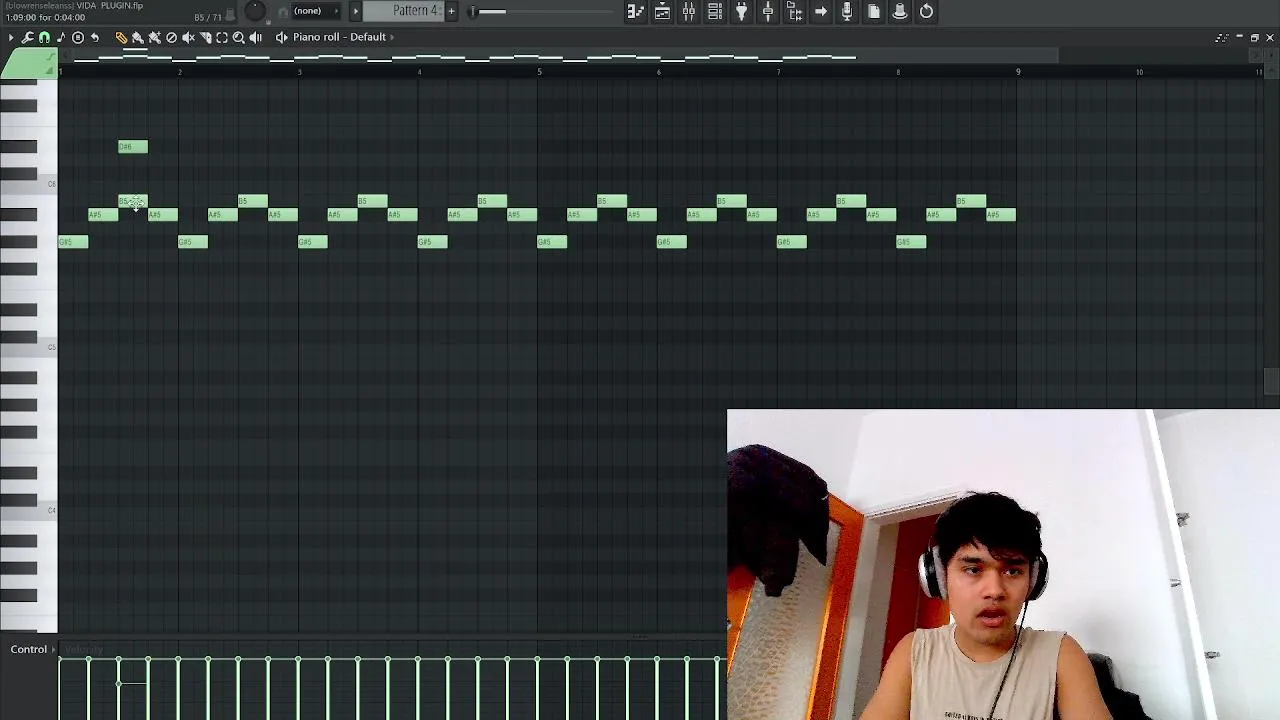Open the channel rack sliders icon
The height and width of the screenshot is (720, 1280).
689,12
